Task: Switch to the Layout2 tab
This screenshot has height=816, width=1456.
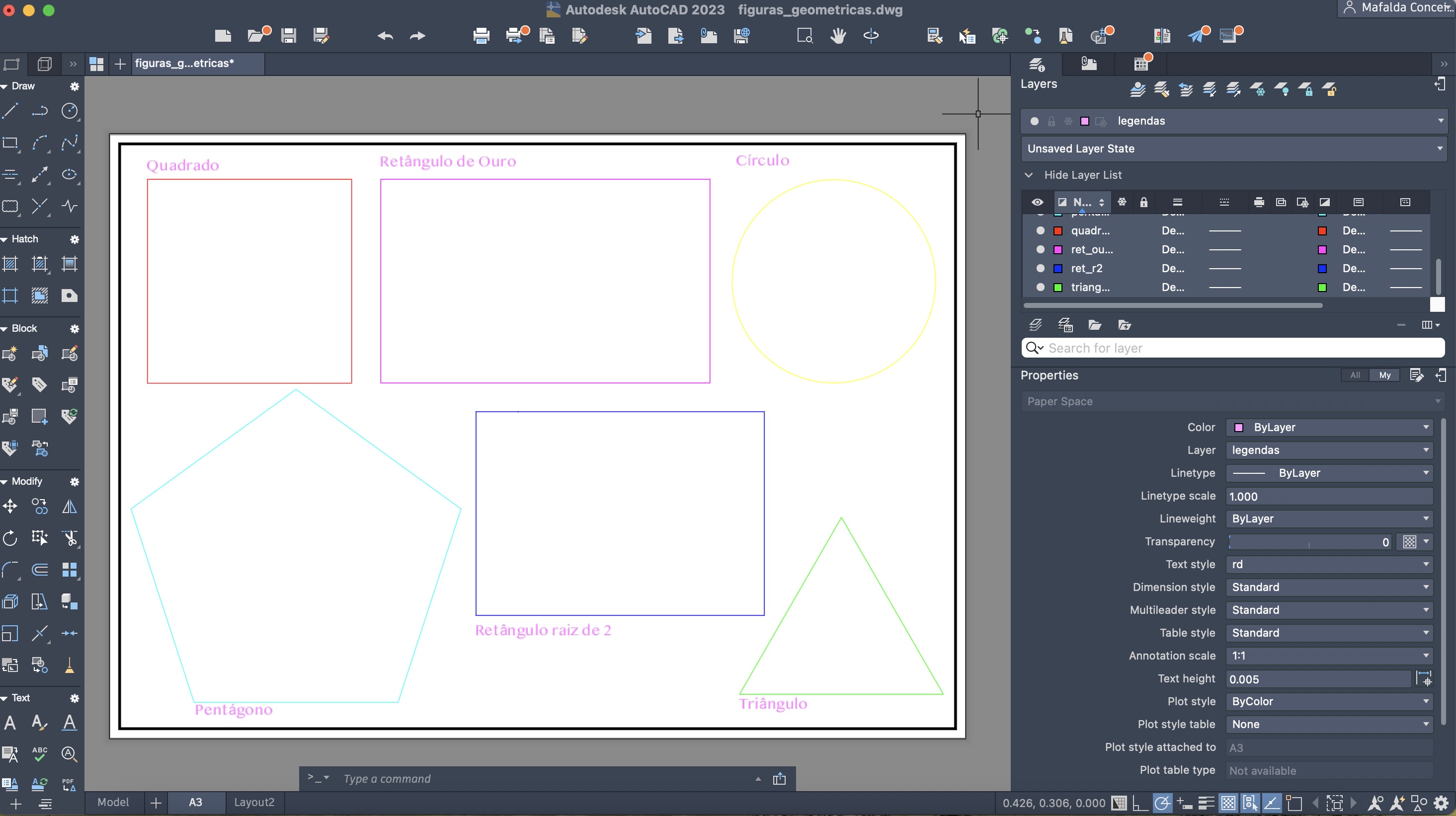Action: (254, 803)
